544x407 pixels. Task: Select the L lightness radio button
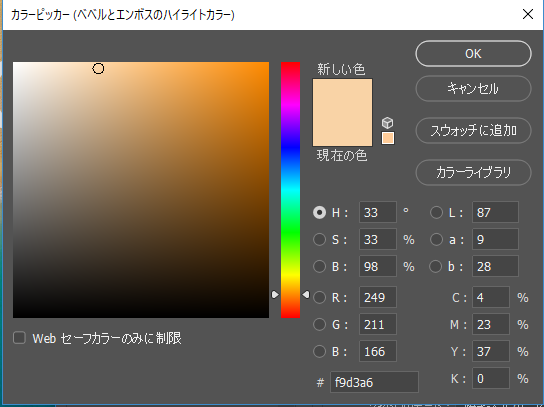pos(436,212)
